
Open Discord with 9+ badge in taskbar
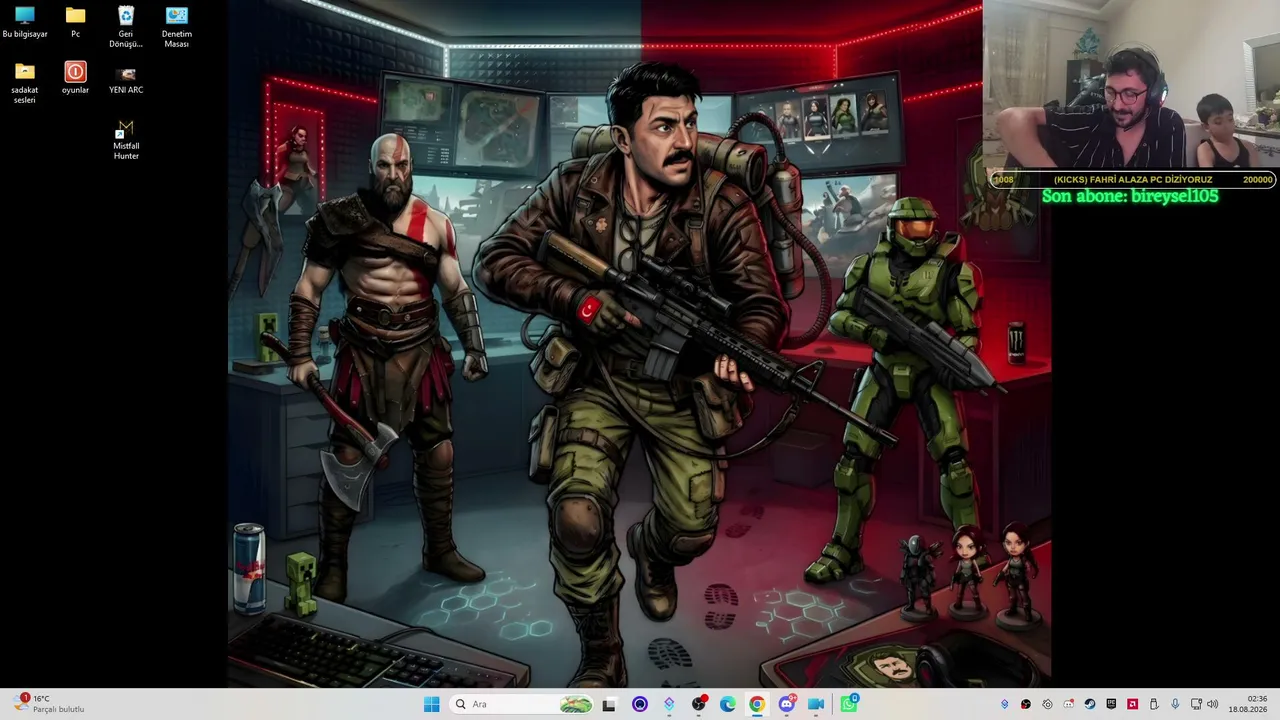pyautogui.click(x=787, y=704)
